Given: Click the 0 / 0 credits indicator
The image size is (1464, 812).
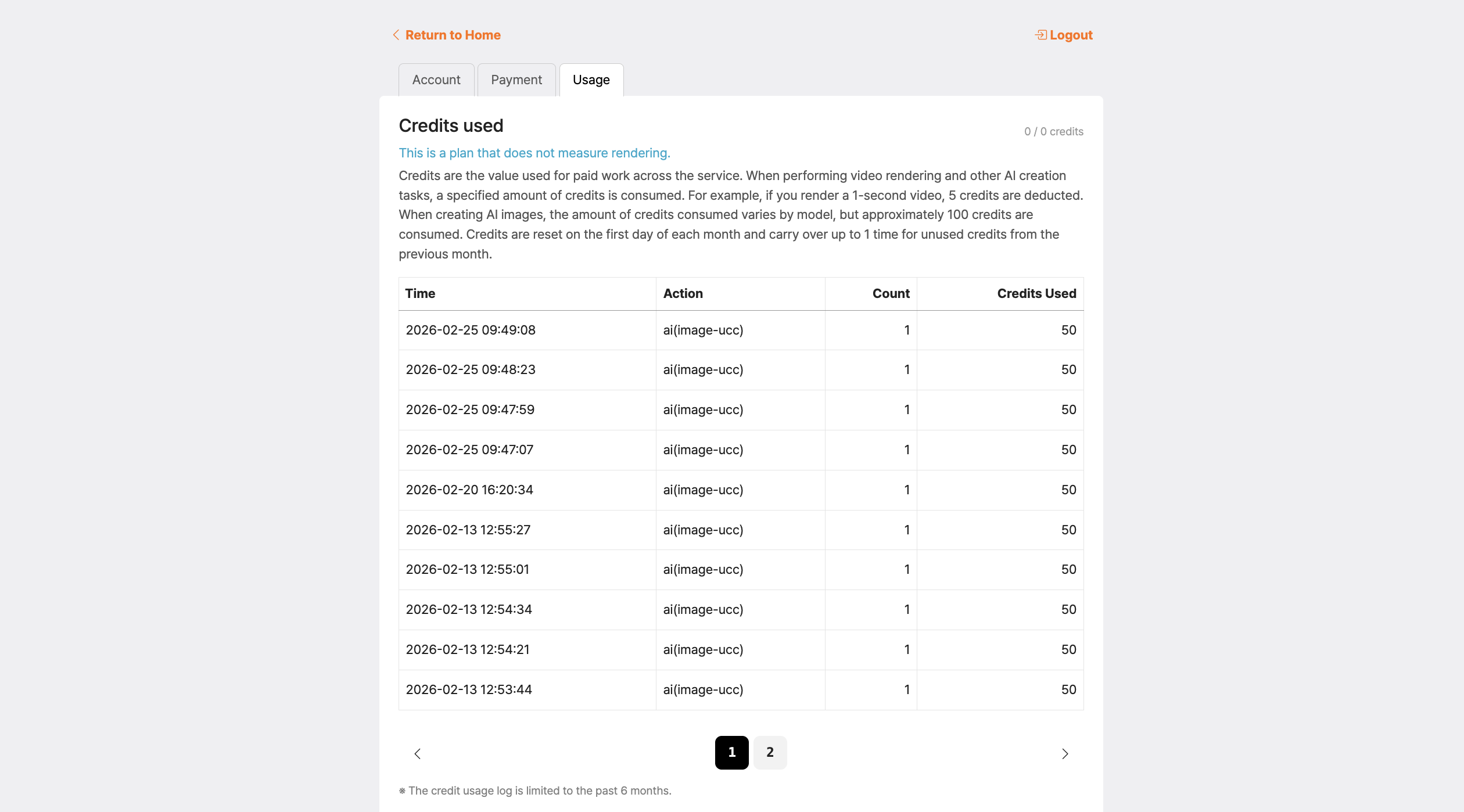Looking at the screenshot, I should click(x=1053, y=131).
